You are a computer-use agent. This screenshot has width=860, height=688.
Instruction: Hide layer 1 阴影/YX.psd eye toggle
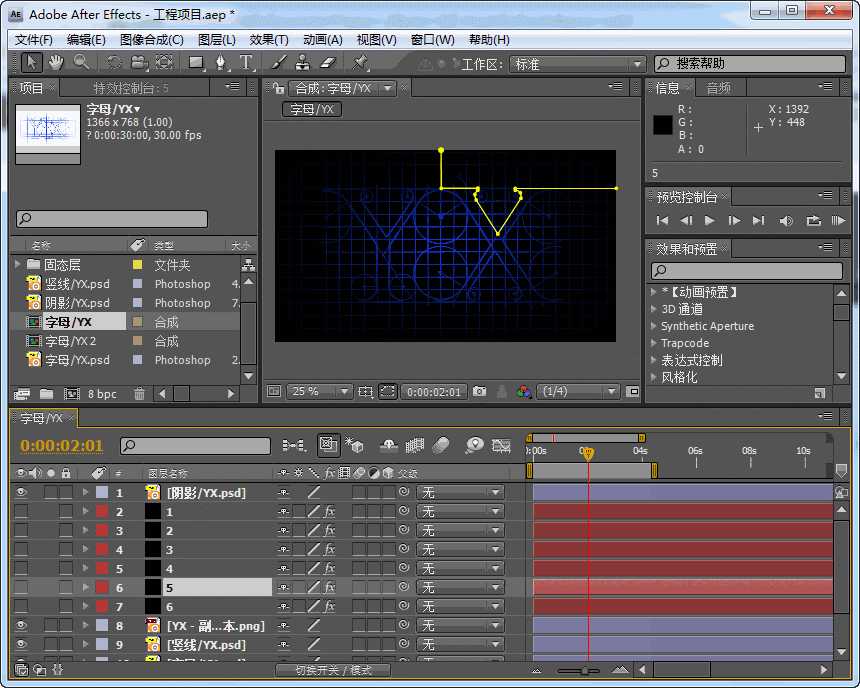tap(21, 492)
